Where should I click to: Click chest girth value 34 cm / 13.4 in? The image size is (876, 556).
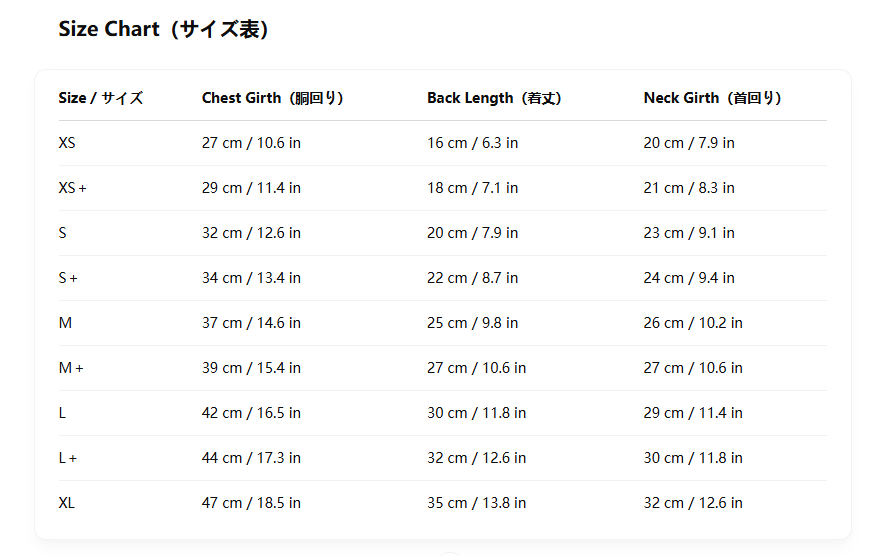click(251, 278)
